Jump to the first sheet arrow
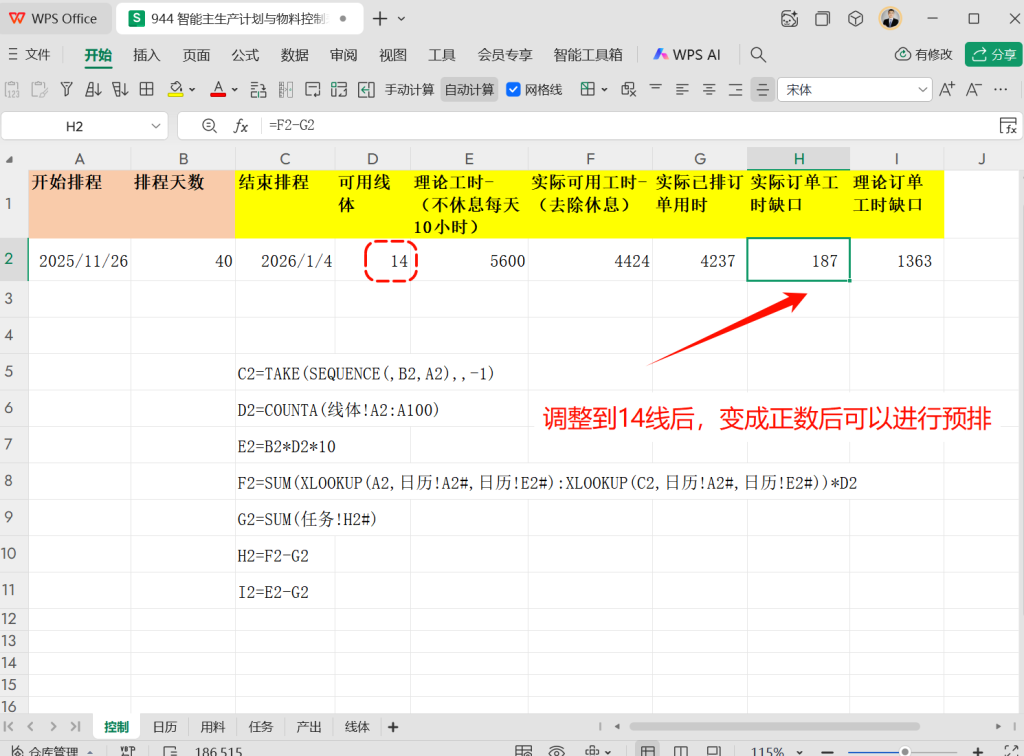This screenshot has width=1024, height=756. click(8, 727)
